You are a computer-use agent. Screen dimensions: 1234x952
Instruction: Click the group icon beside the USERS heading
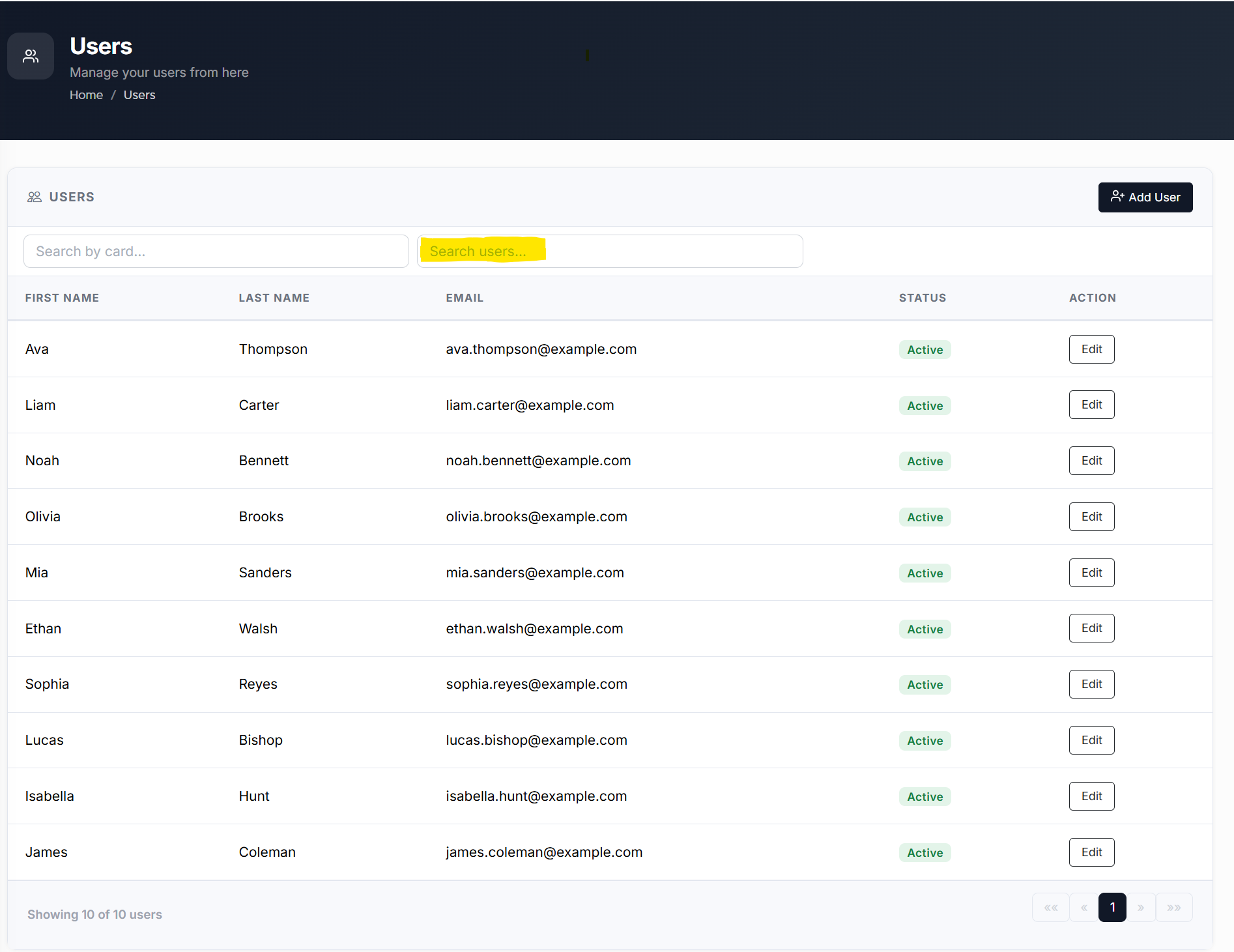35,197
